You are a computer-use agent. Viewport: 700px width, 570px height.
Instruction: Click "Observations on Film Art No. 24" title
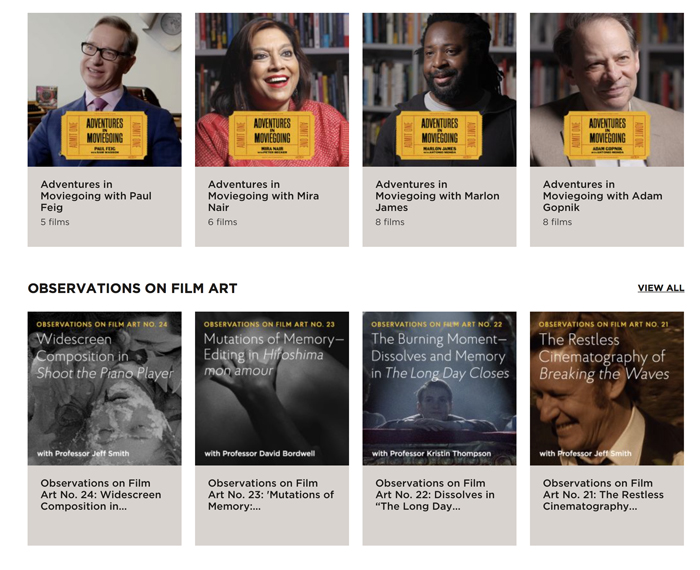click(100, 494)
